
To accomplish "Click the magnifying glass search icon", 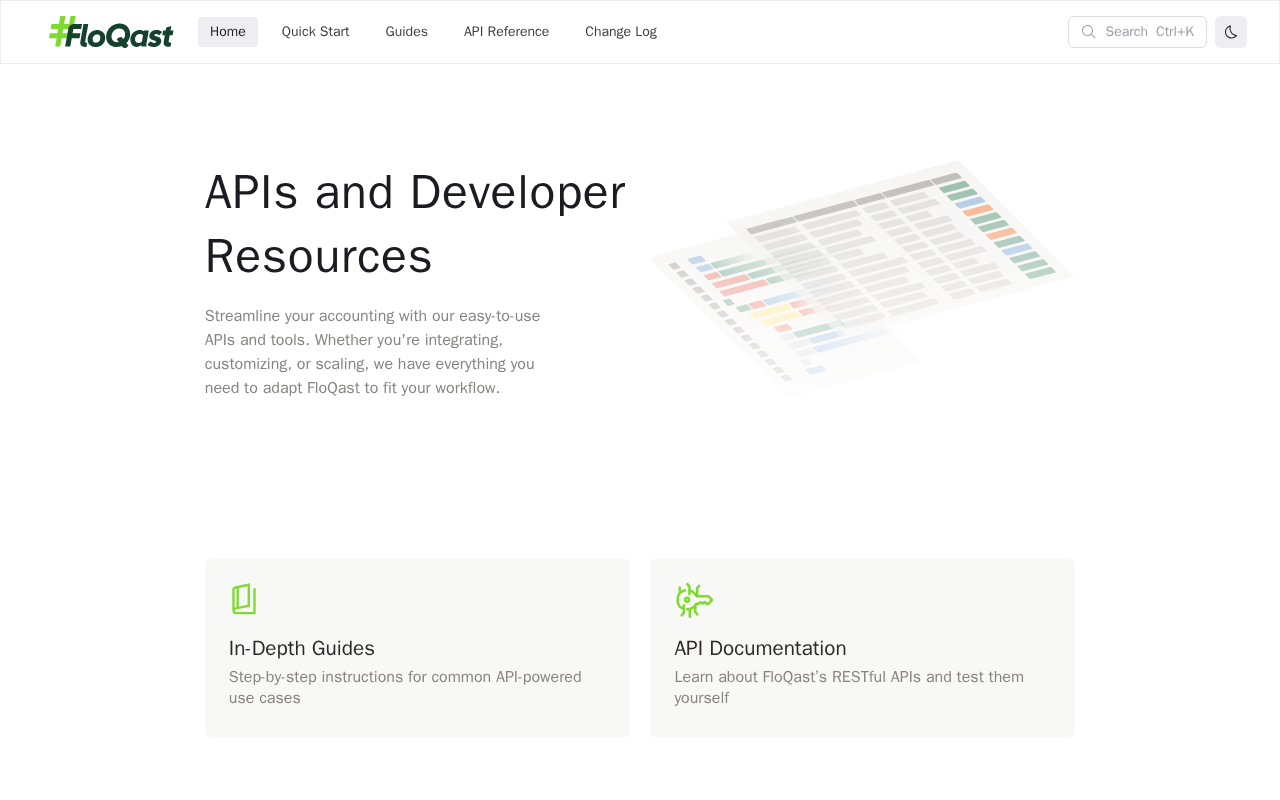I will 1088,32.
